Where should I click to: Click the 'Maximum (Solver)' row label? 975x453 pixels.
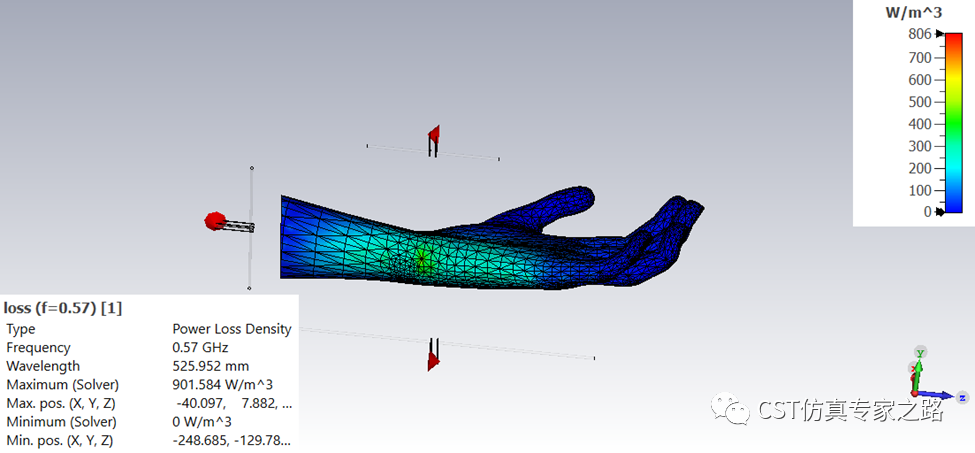(62, 385)
